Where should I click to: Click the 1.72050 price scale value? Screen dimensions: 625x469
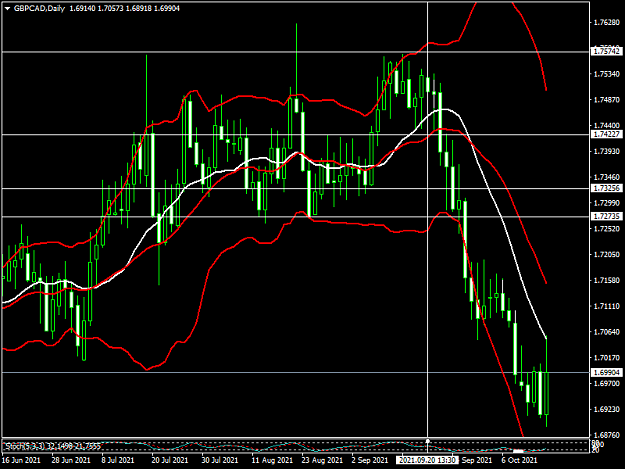pyautogui.click(x=607, y=255)
